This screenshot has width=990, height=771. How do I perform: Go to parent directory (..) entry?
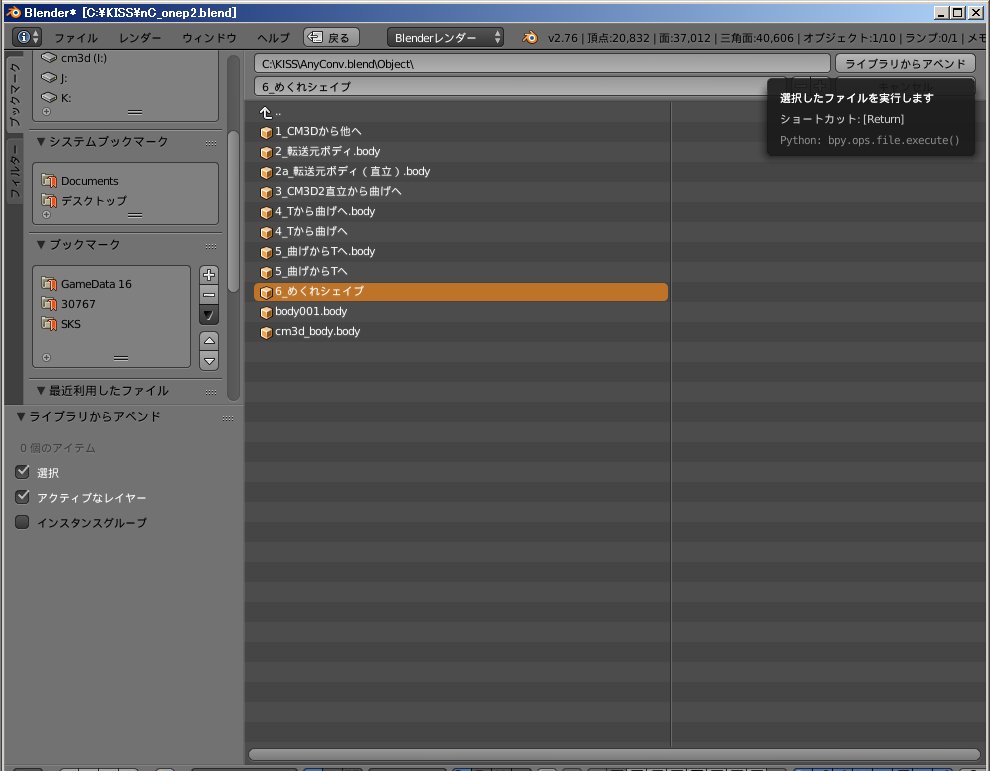tap(460, 112)
